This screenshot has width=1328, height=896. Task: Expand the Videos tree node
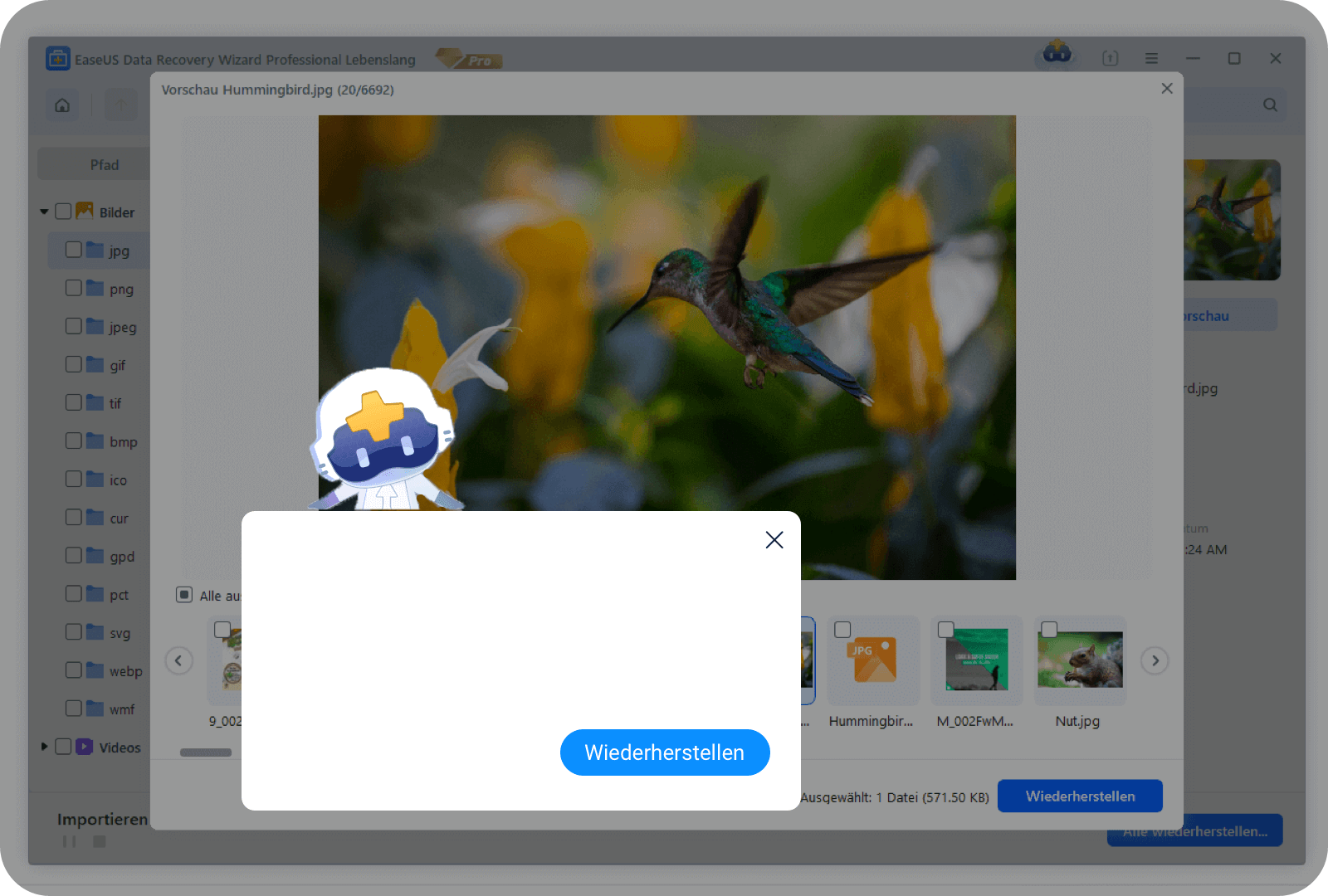tap(44, 747)
